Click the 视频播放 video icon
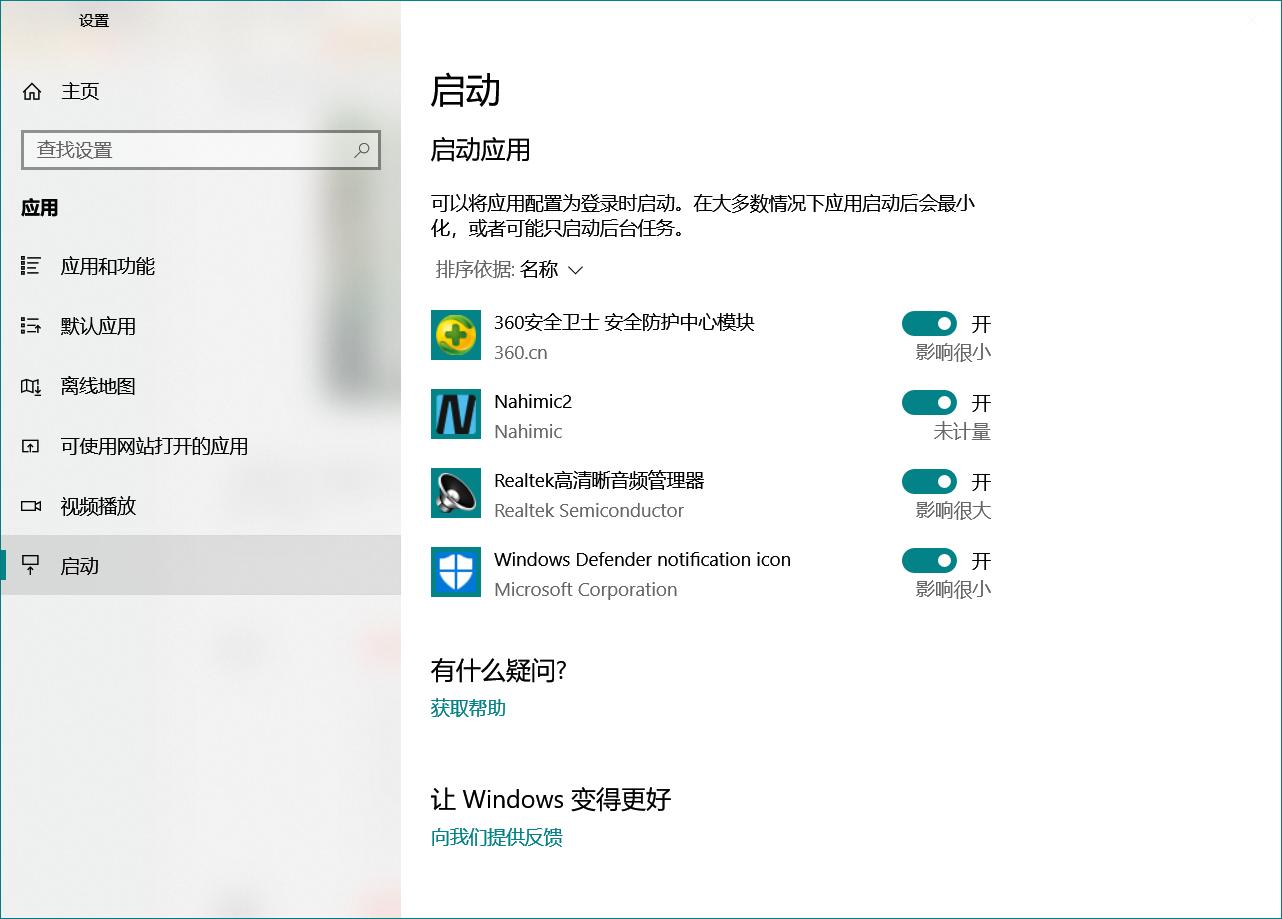1282x919 pixels. [32, 506]
